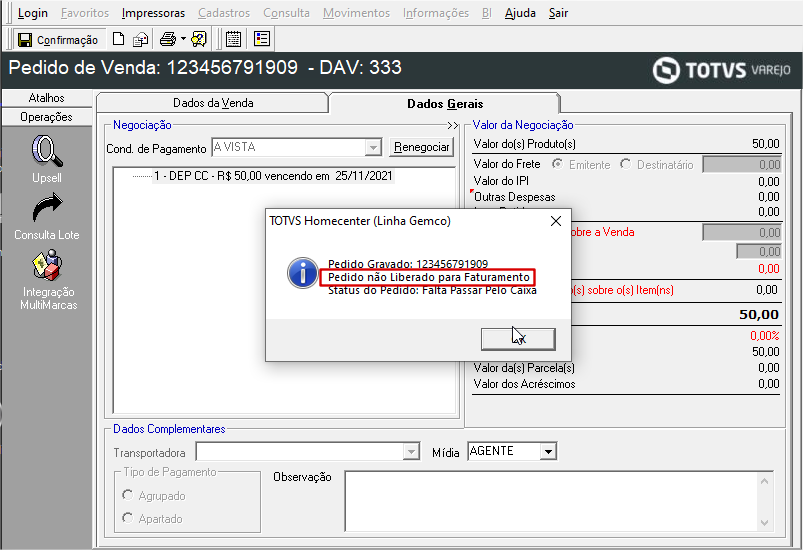Click the Atalhos sidebar header

[47, 98]
